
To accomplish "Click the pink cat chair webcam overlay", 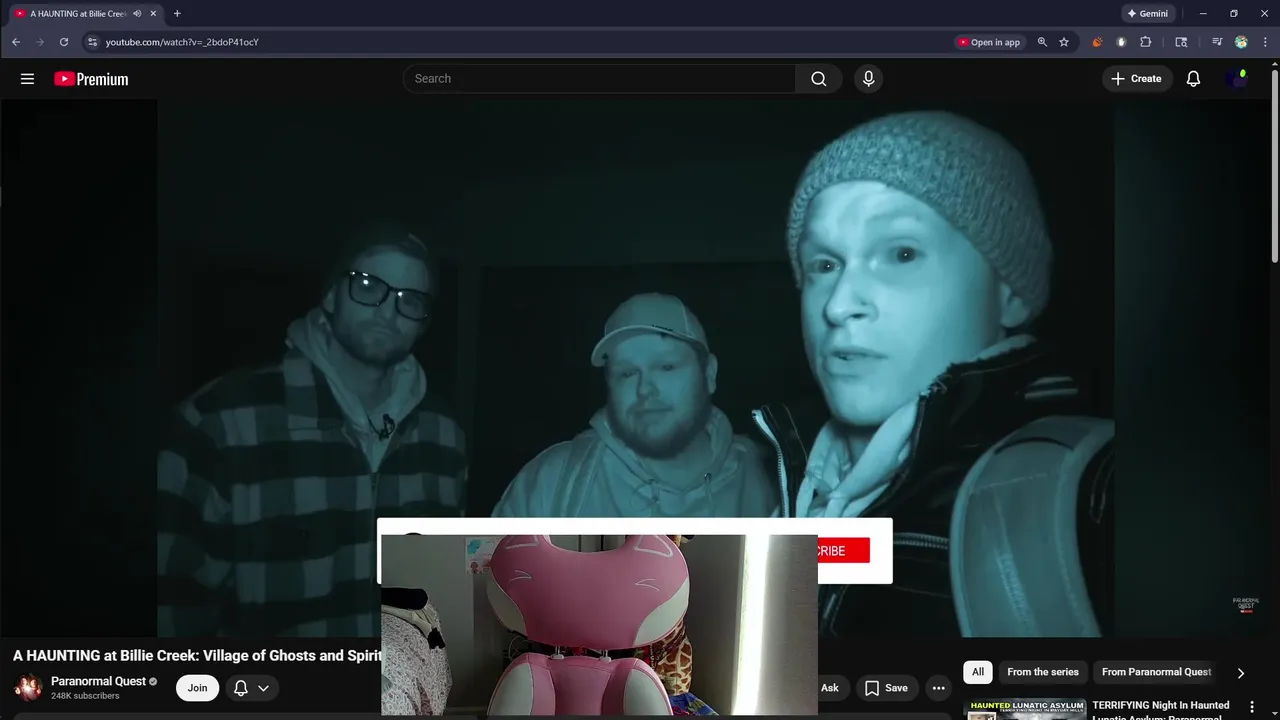I will tap(599, 625).
